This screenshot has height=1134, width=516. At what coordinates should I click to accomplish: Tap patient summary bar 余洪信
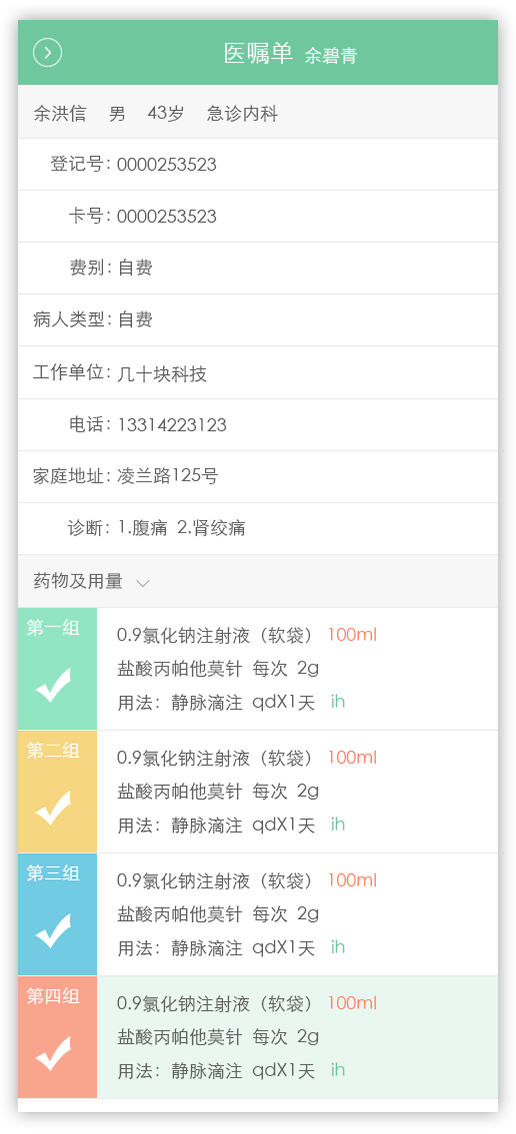pos(258,112)
